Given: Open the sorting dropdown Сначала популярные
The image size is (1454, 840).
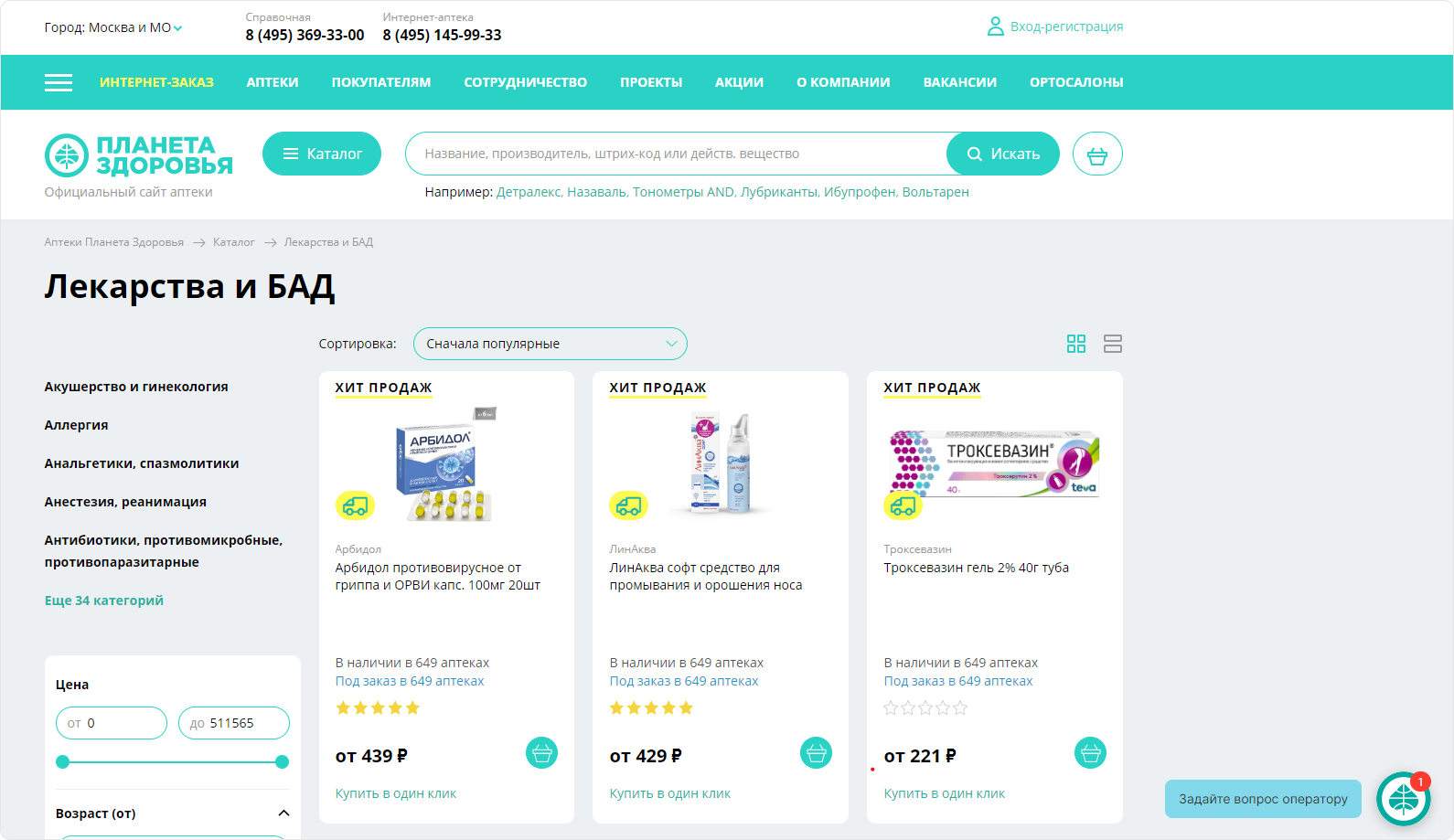Looking at the screenshot, I should coord(550,344).
